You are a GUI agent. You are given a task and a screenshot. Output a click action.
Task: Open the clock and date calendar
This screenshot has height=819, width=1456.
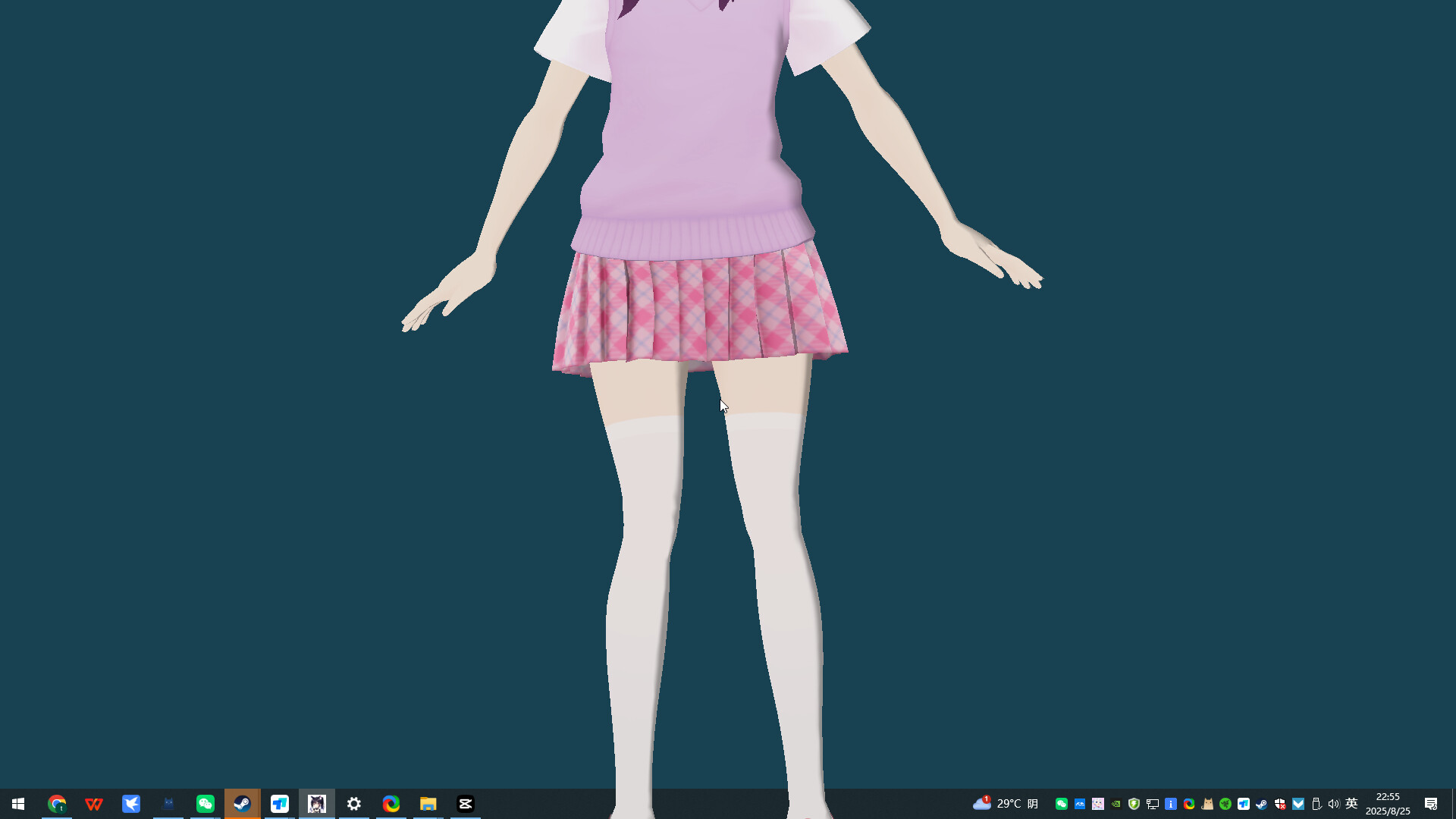(1388, 804)
